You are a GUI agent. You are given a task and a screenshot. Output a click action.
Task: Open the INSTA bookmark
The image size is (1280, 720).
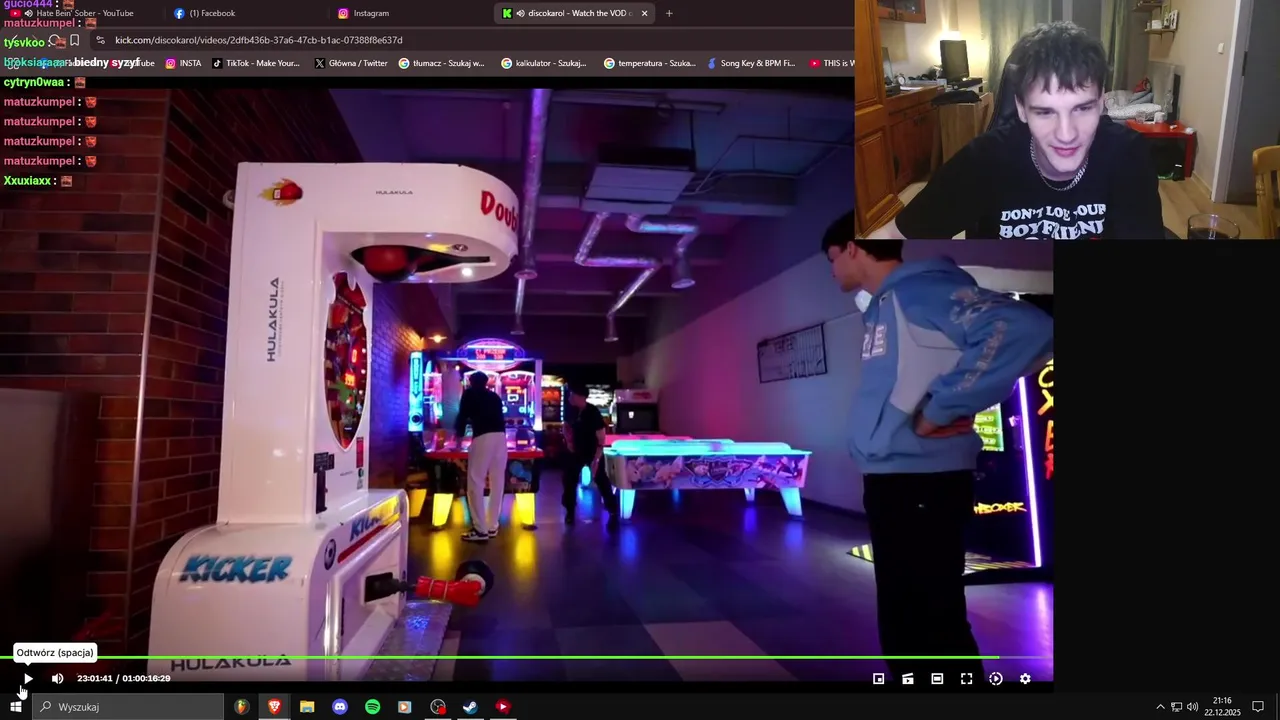click(x=183, y=63)
